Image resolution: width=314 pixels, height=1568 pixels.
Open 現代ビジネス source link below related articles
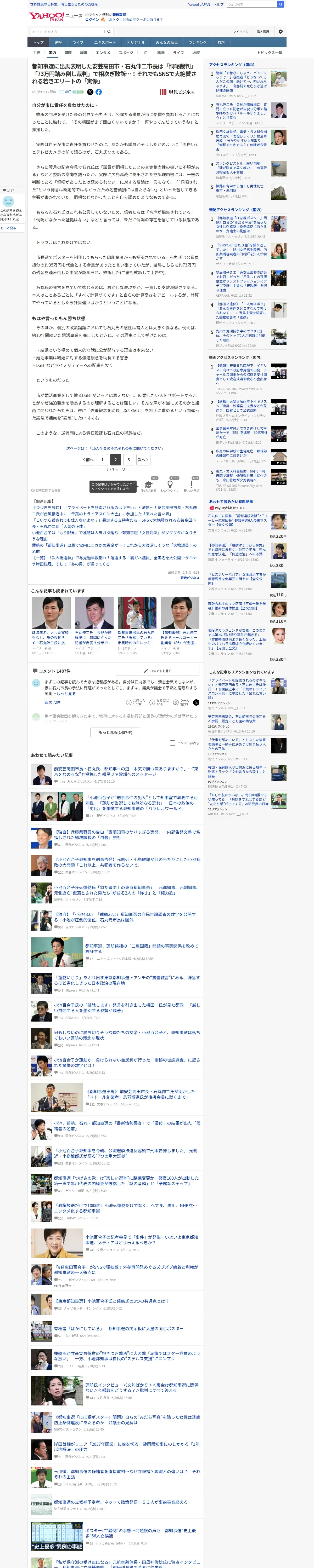[x=190, y=578]
